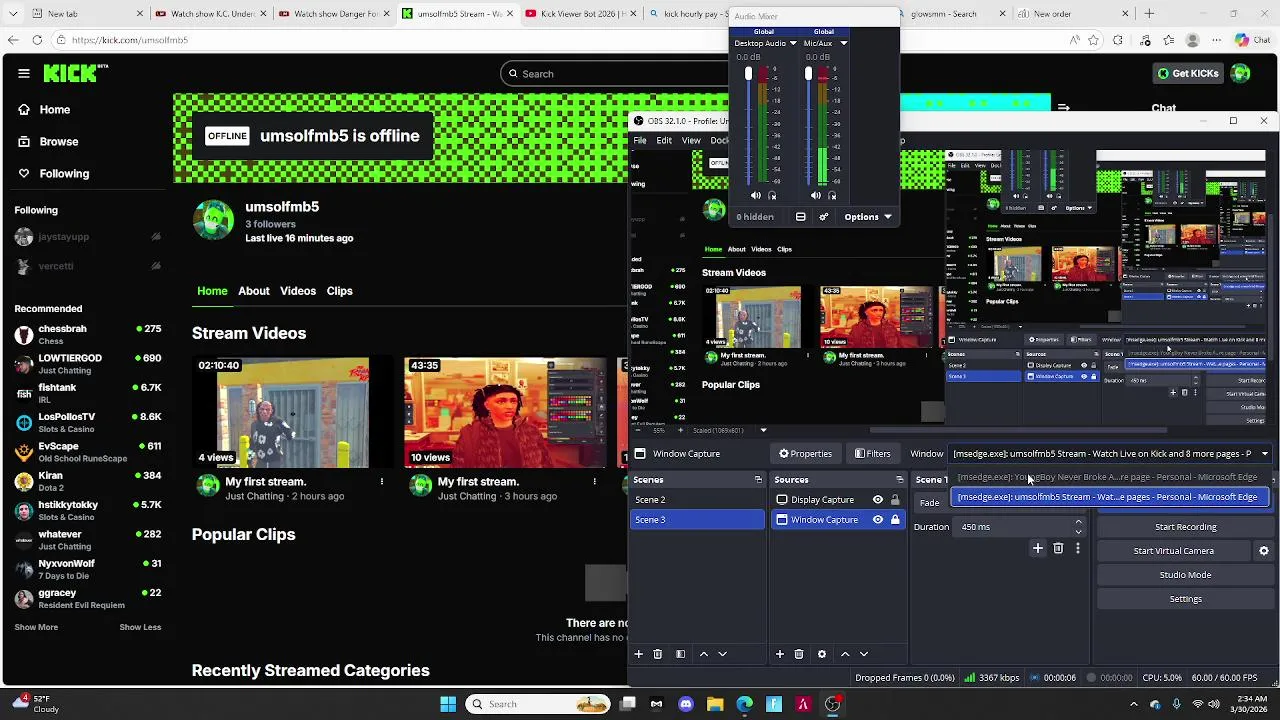Open scene filters icon in Scenes dock
Image resolution: width=1280 pixels, height=720 pixels.
tap(680, 654)
